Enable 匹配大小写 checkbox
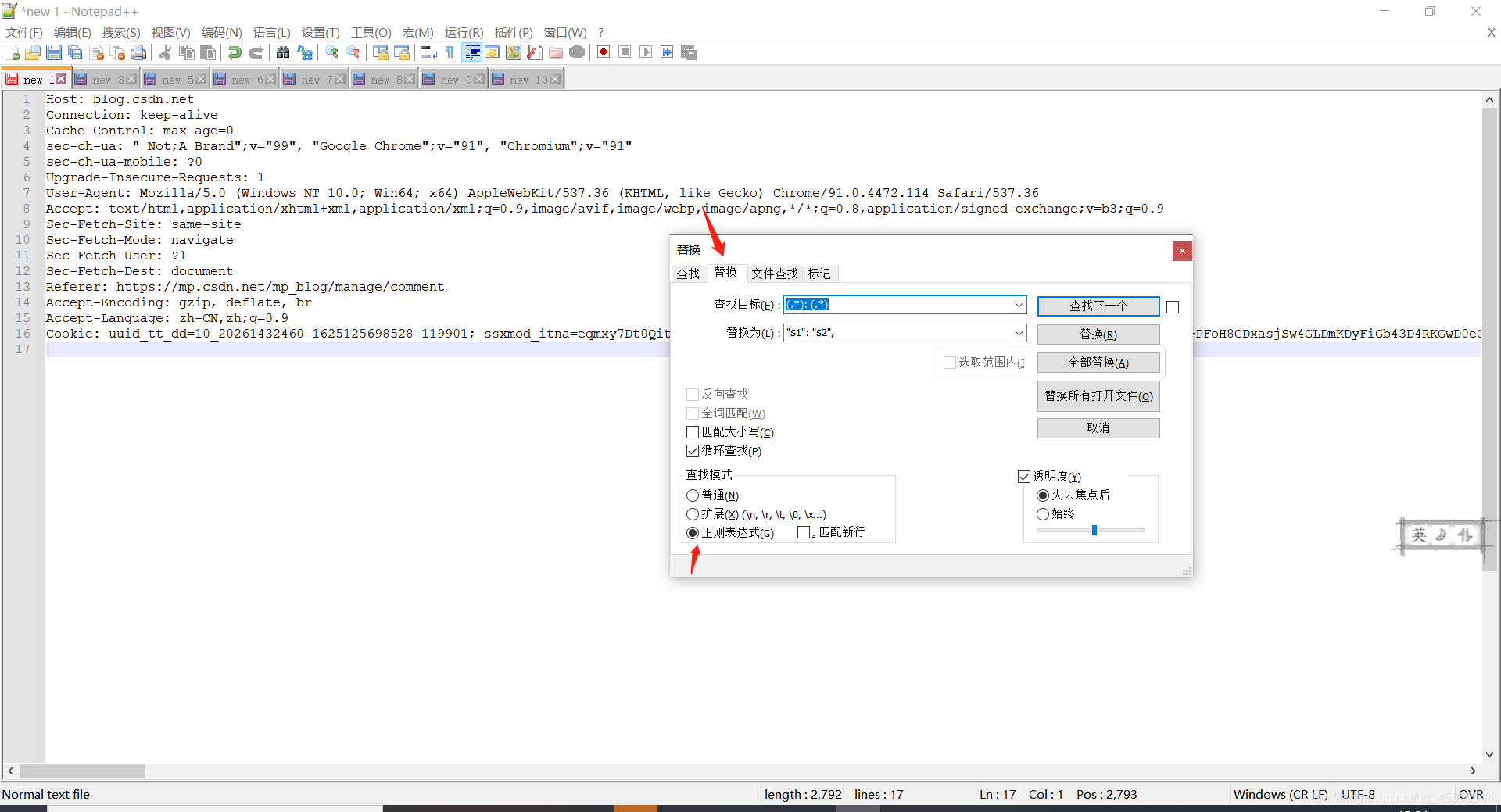The width and height of the screenshot is (1501, 812). click(693, 432)
